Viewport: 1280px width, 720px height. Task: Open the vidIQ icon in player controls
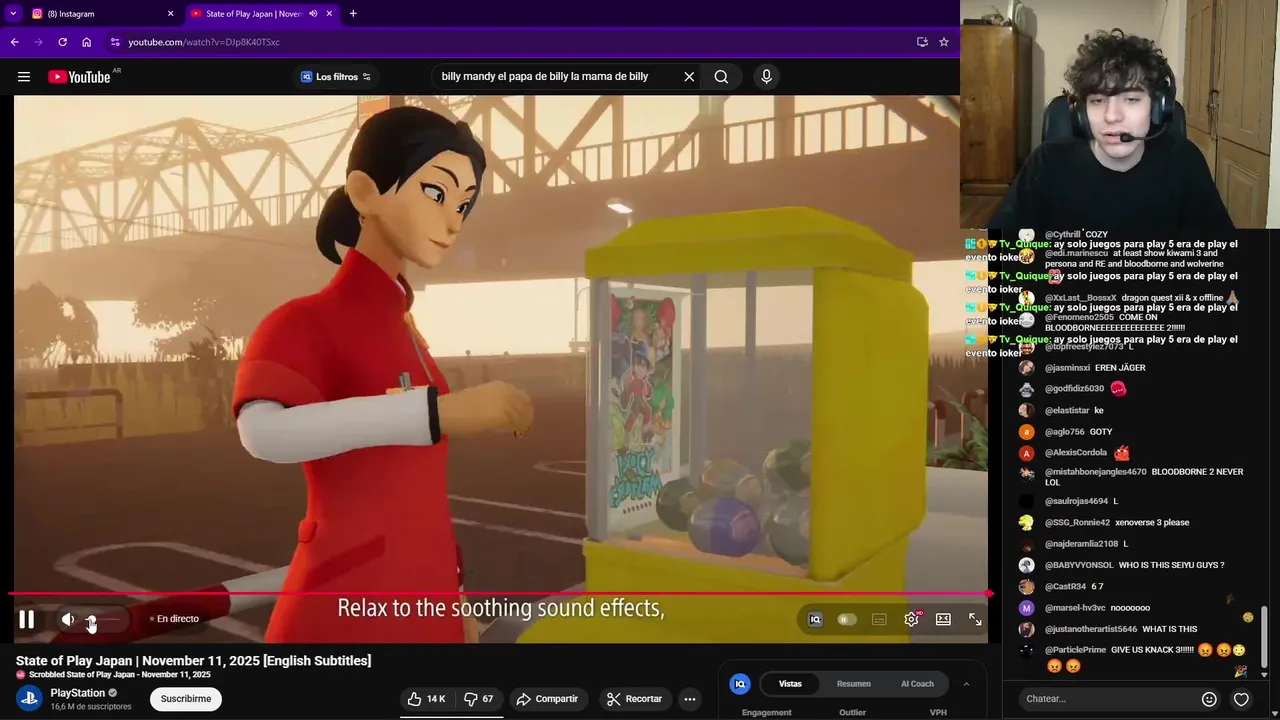click(x=815, y=620)
